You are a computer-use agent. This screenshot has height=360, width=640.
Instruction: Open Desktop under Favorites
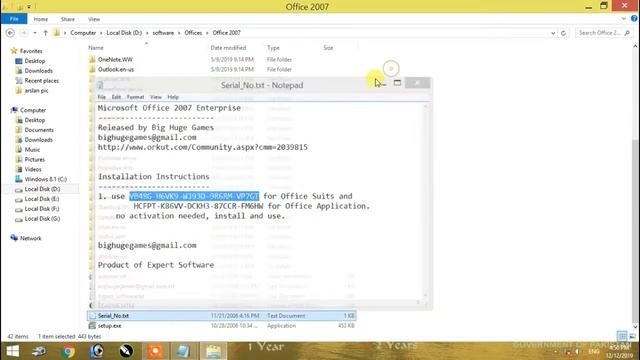[35, 61]
